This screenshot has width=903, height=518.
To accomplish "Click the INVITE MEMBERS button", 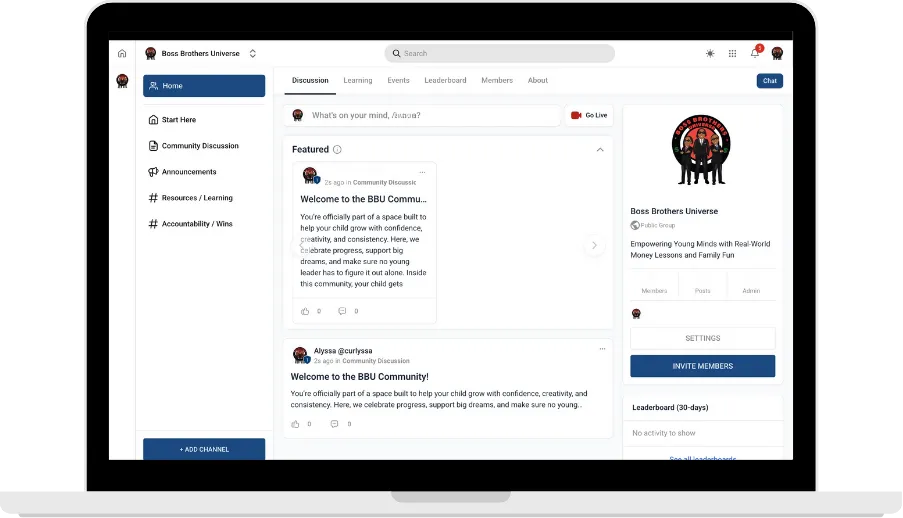I will coord(703,366).
